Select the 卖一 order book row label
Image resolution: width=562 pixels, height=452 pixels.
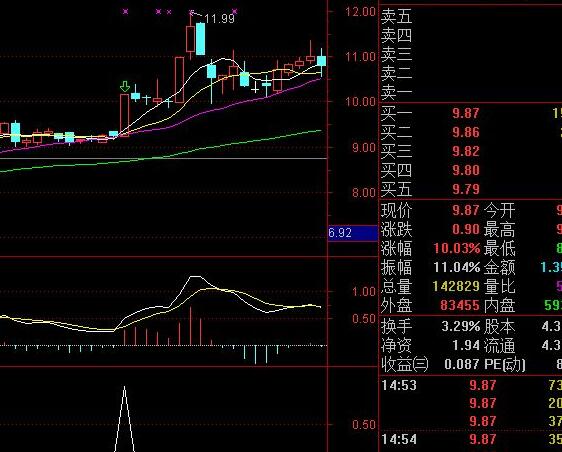coord(396,93)
